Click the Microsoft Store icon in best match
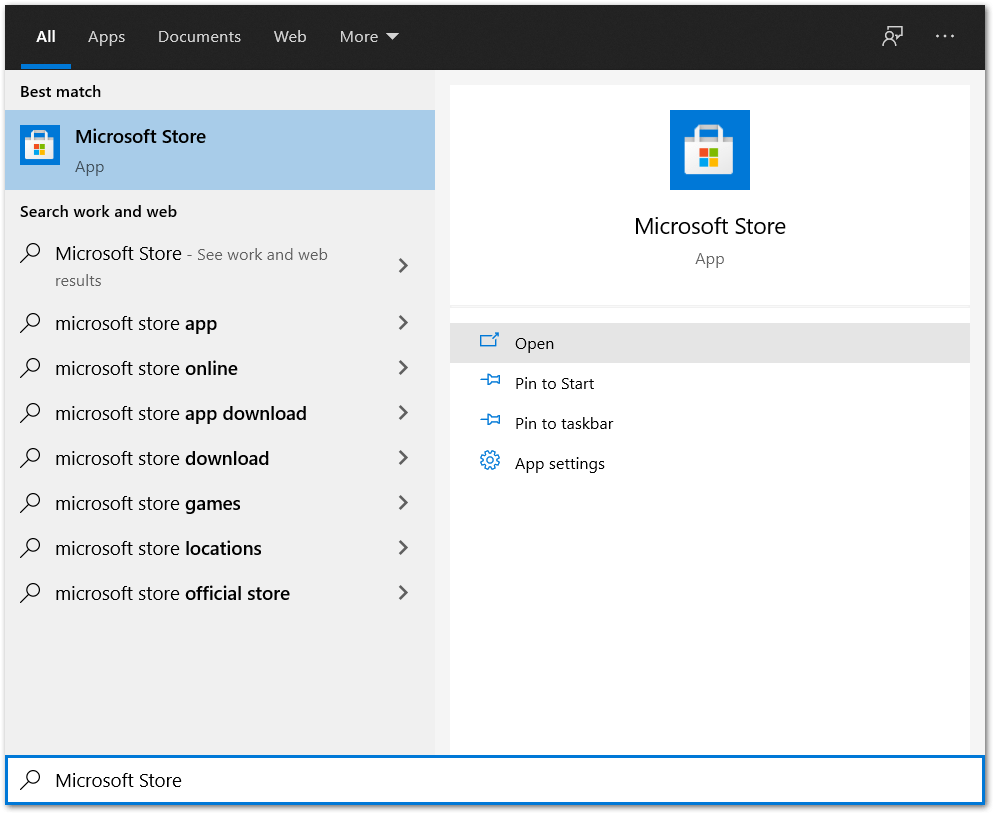 click(x=40, y=145)
